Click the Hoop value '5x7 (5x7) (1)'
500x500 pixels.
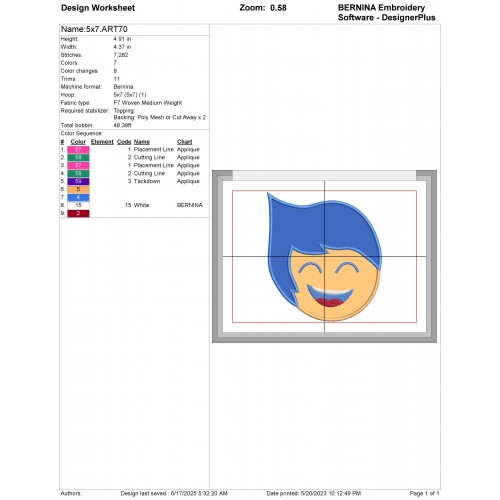click(x=130, y=95)
